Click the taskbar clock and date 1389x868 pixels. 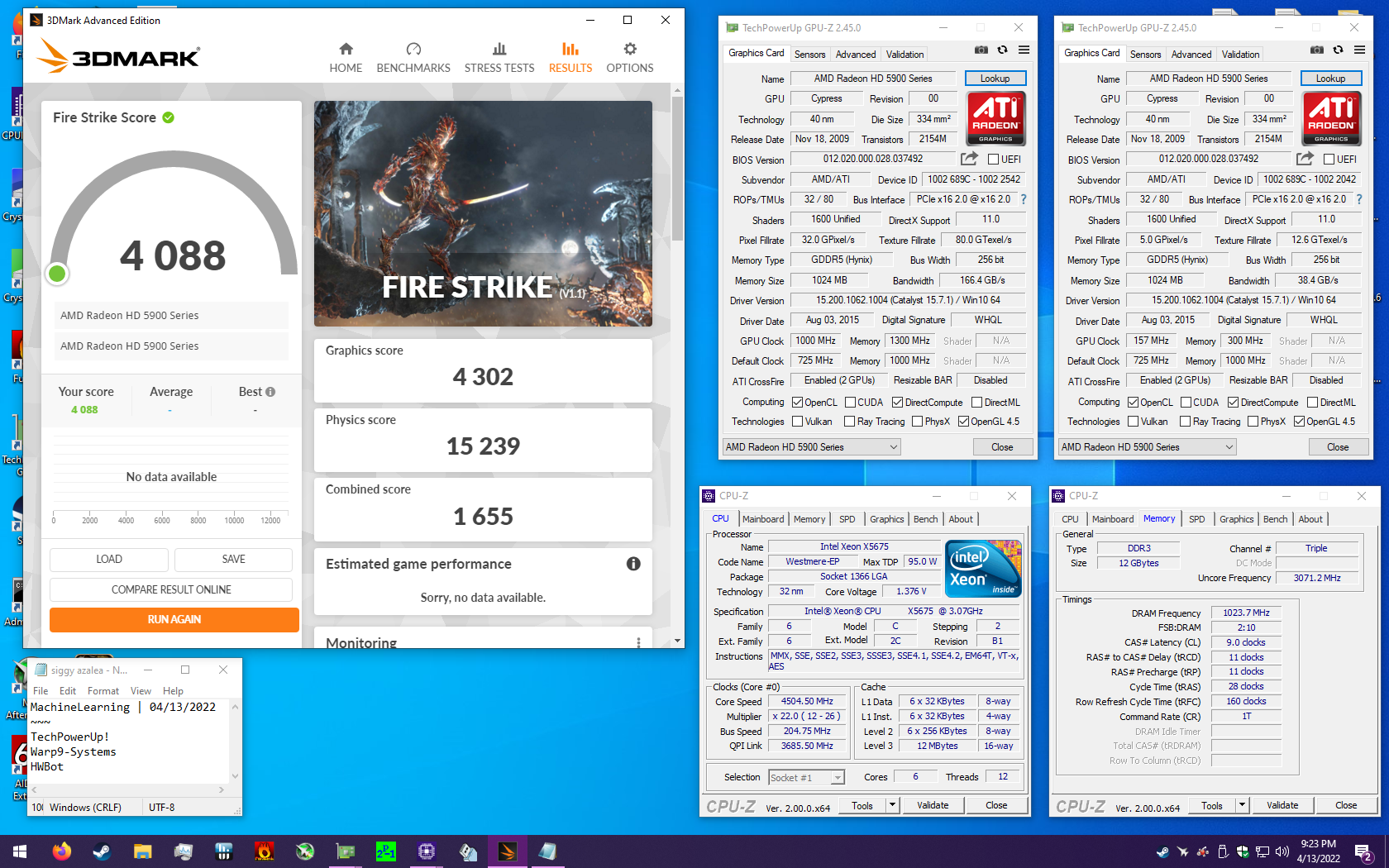coord(1318,851)
